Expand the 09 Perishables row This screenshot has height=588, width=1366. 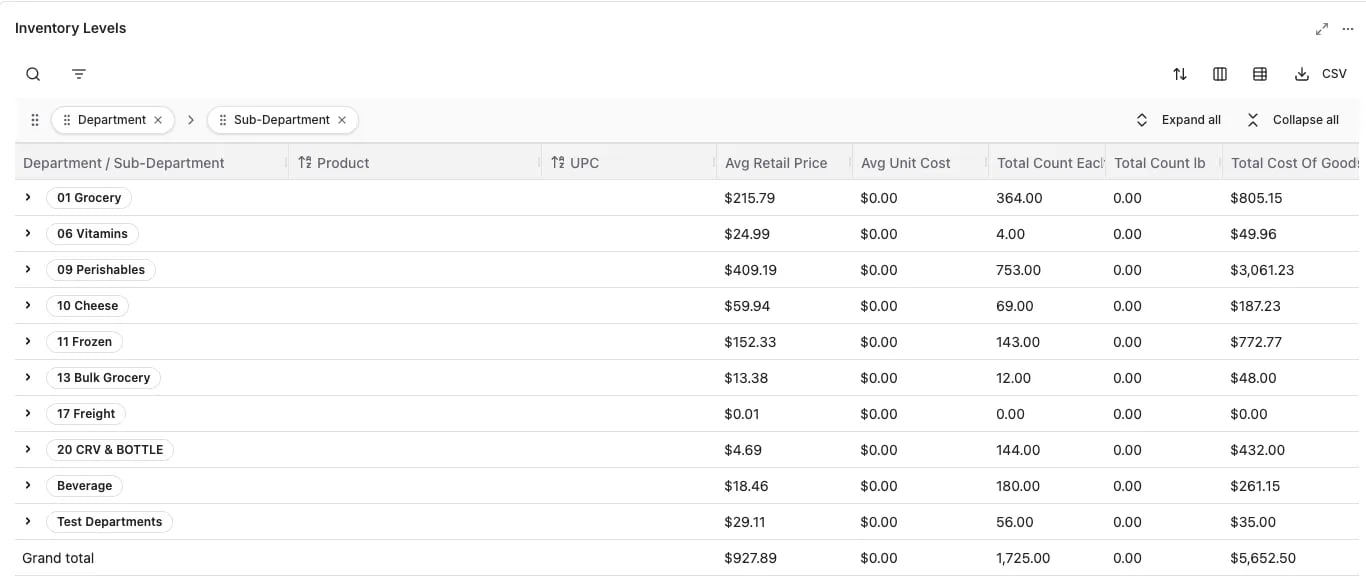click(28, 270)
